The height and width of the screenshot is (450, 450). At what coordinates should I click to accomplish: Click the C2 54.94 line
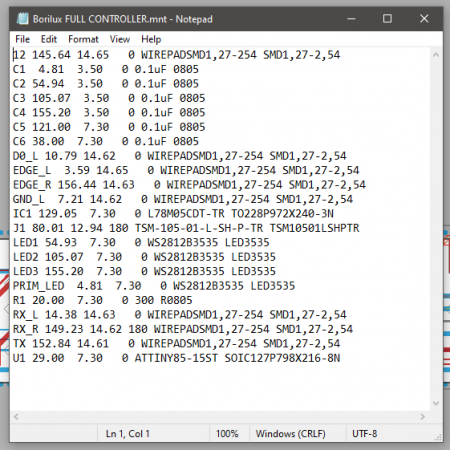point(106,84)
